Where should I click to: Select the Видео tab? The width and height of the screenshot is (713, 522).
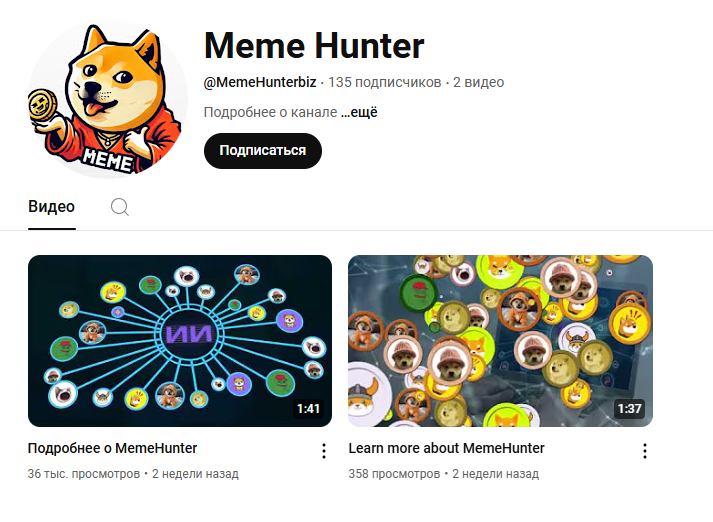[51, 207]
